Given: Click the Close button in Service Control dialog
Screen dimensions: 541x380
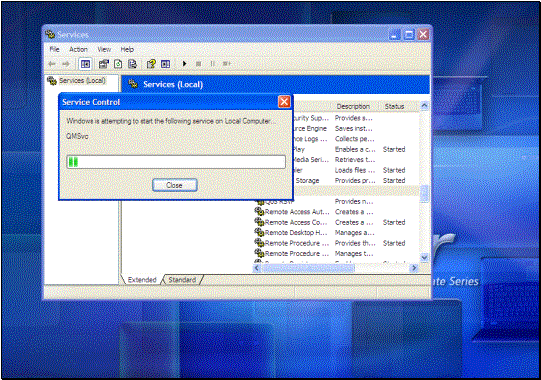Looking at the screenshot, I should (x=175, y=185).
